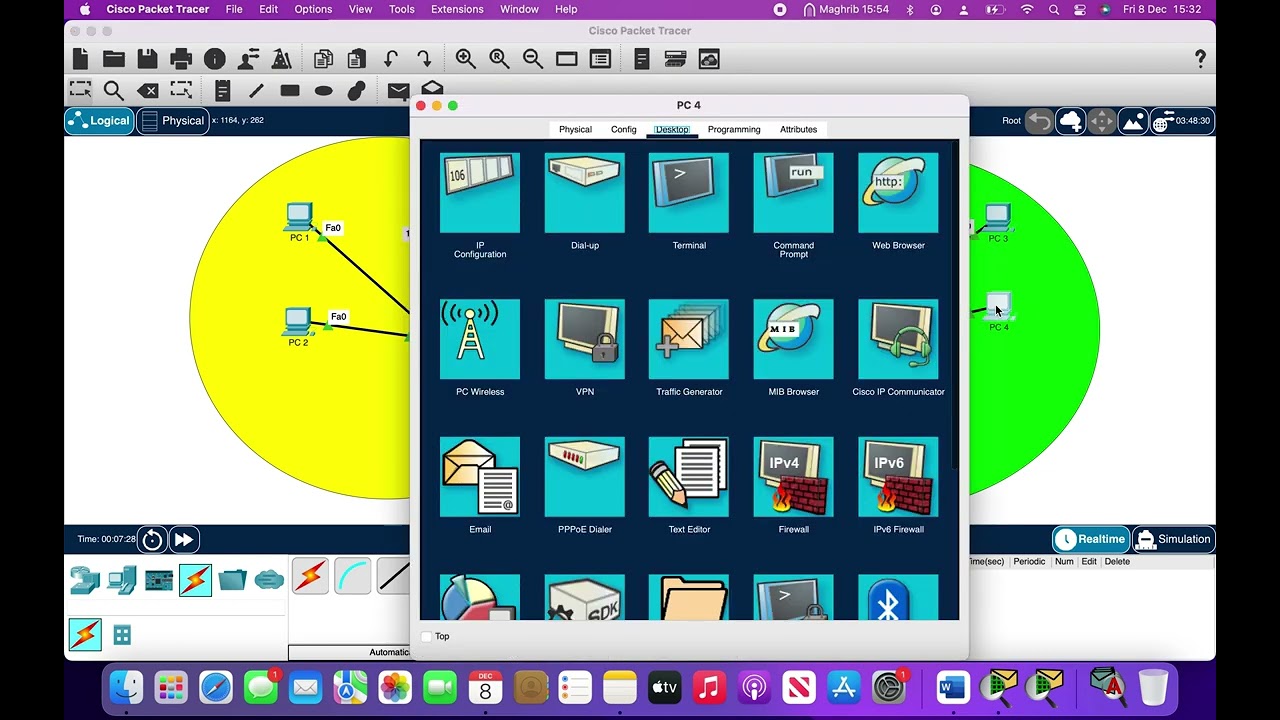Switch to Logical workspace view
Viewport: 1280px width, 720px height.
[100, 121]
